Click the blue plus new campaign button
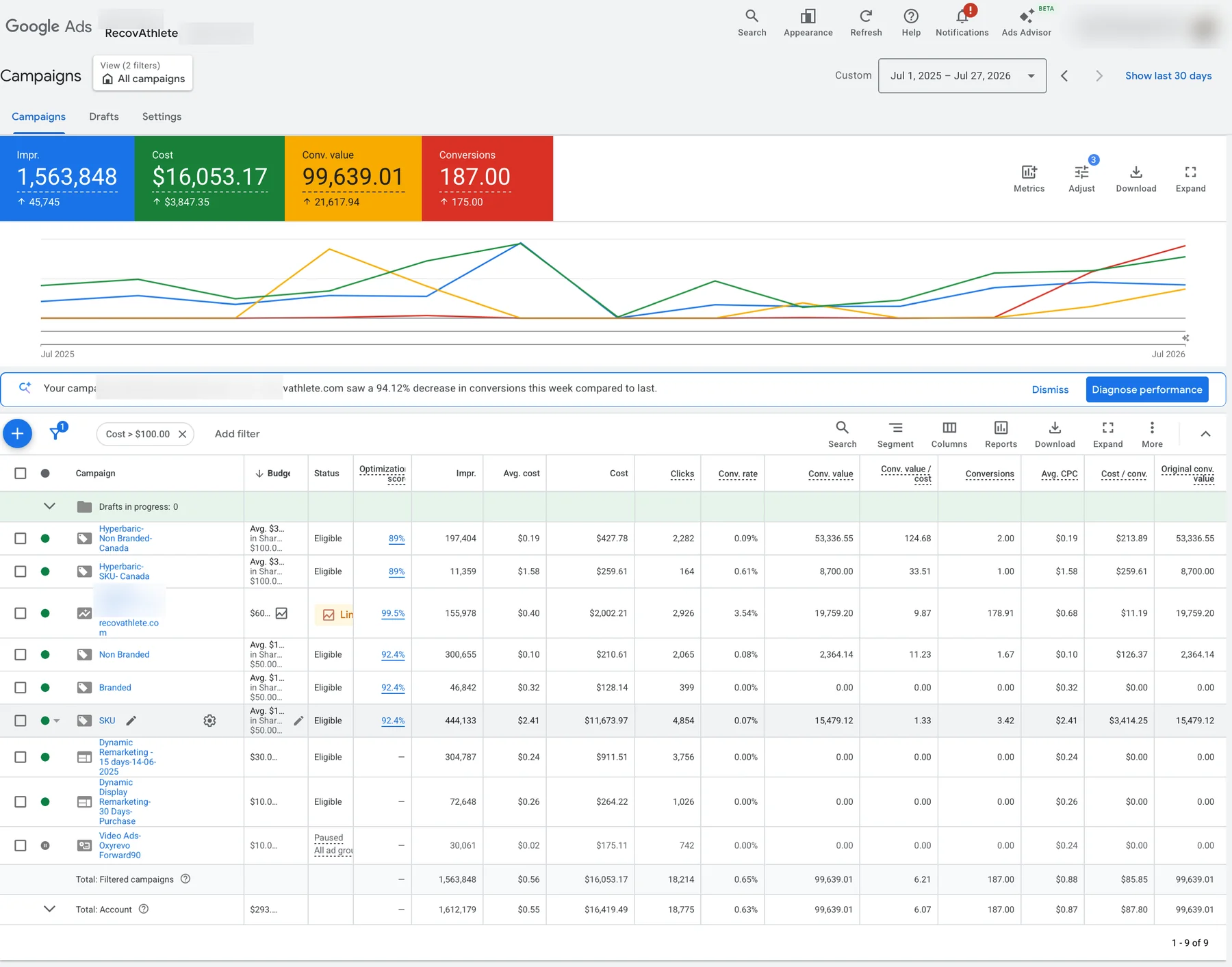The width and height of the screenshot is (1232, 967). (18, 433)
